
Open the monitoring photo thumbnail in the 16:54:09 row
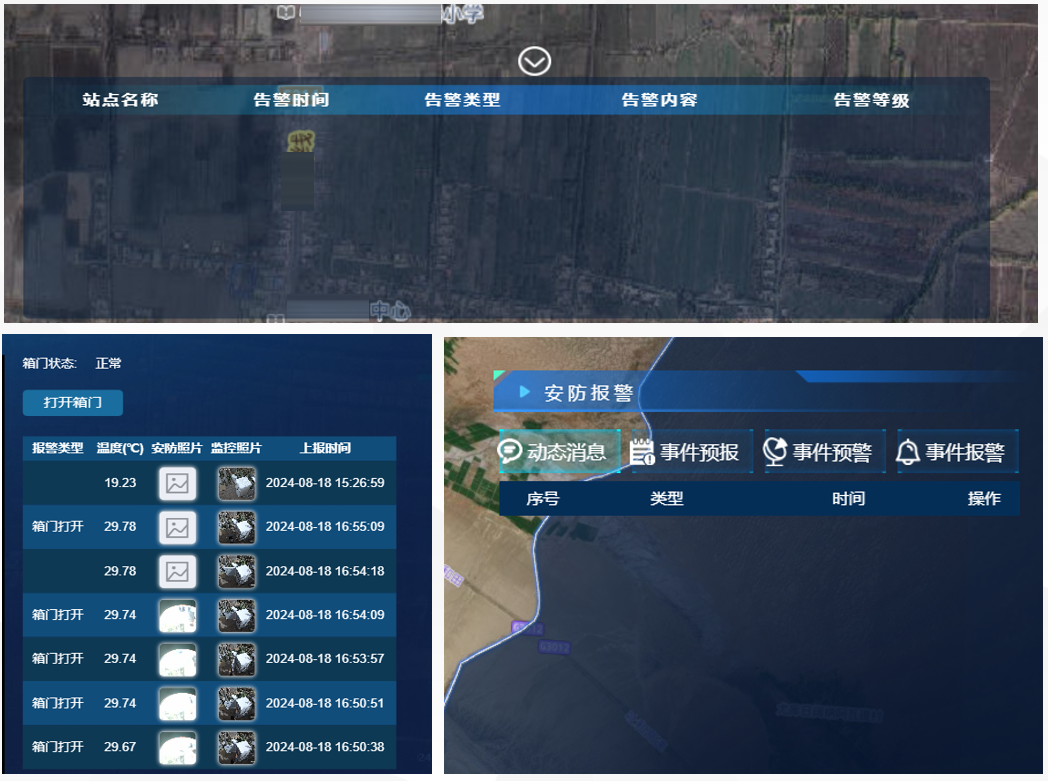(x=236, y=615)
